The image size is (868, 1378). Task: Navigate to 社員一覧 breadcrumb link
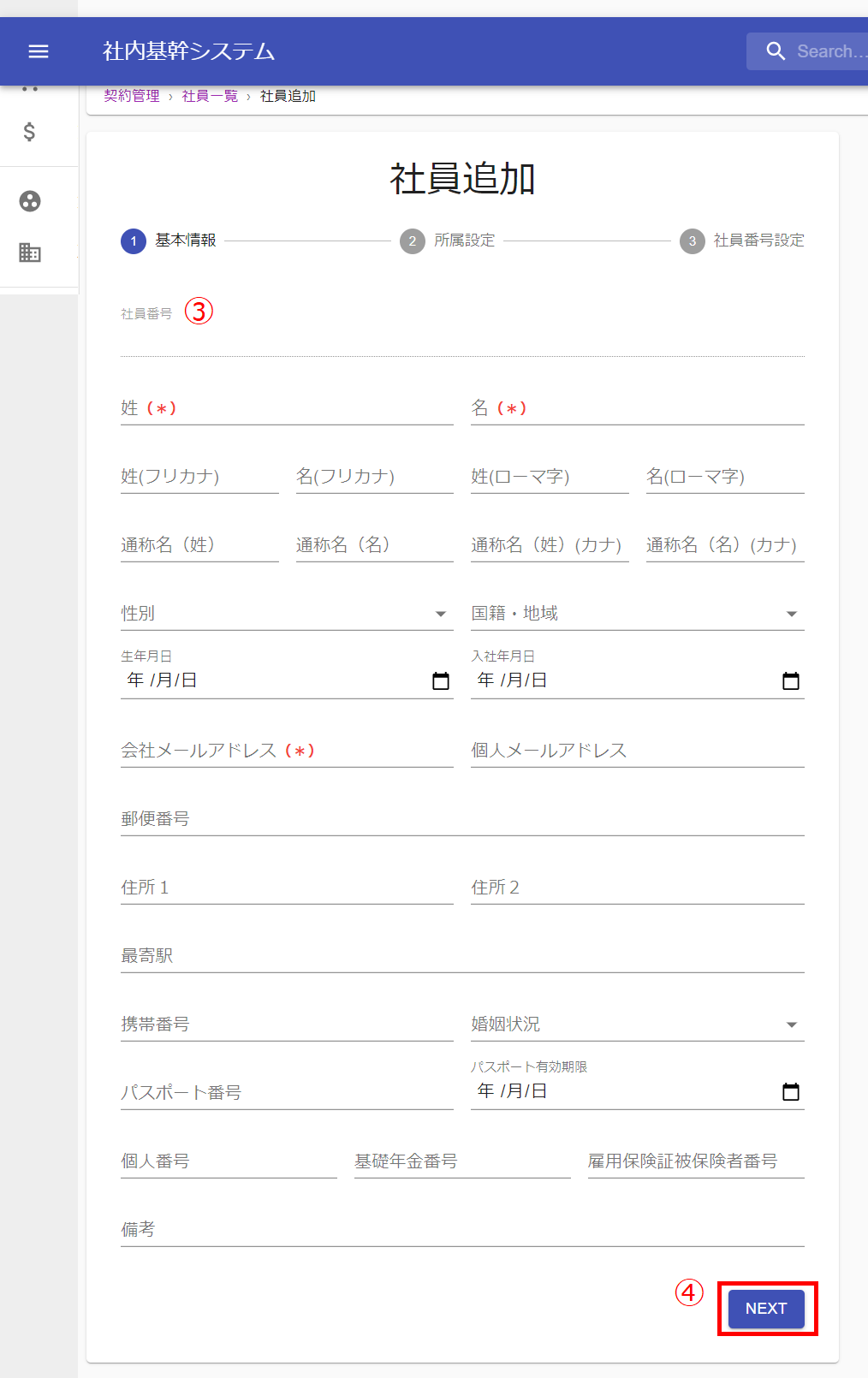click(x=210, y=96)
